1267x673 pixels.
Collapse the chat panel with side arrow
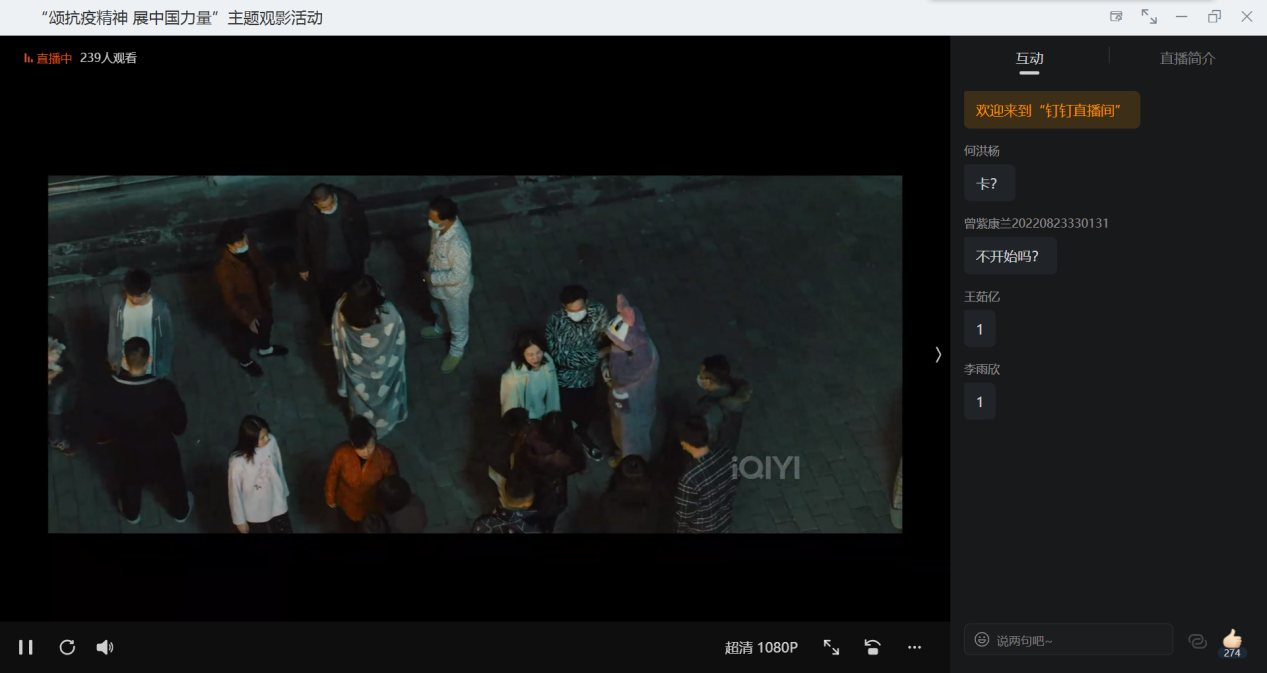[938, 354]
